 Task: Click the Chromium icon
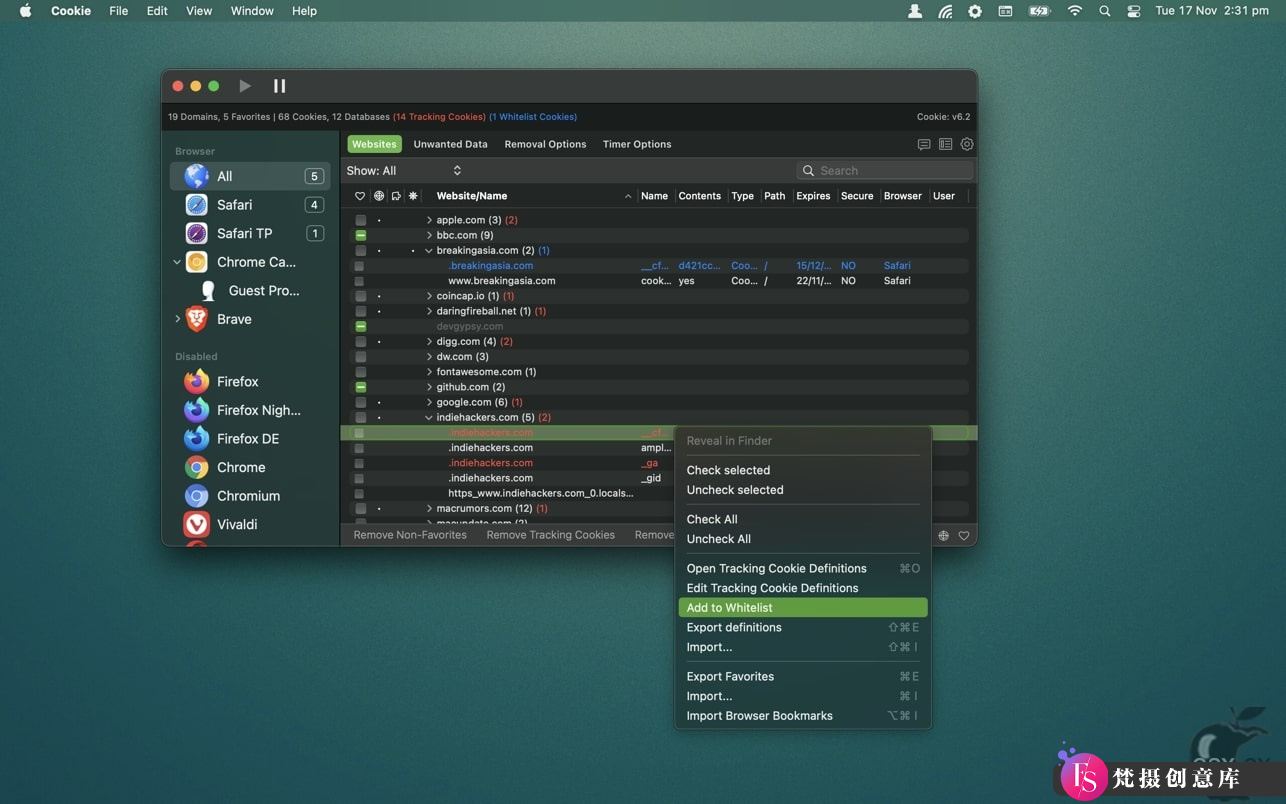tap(197, 496)
